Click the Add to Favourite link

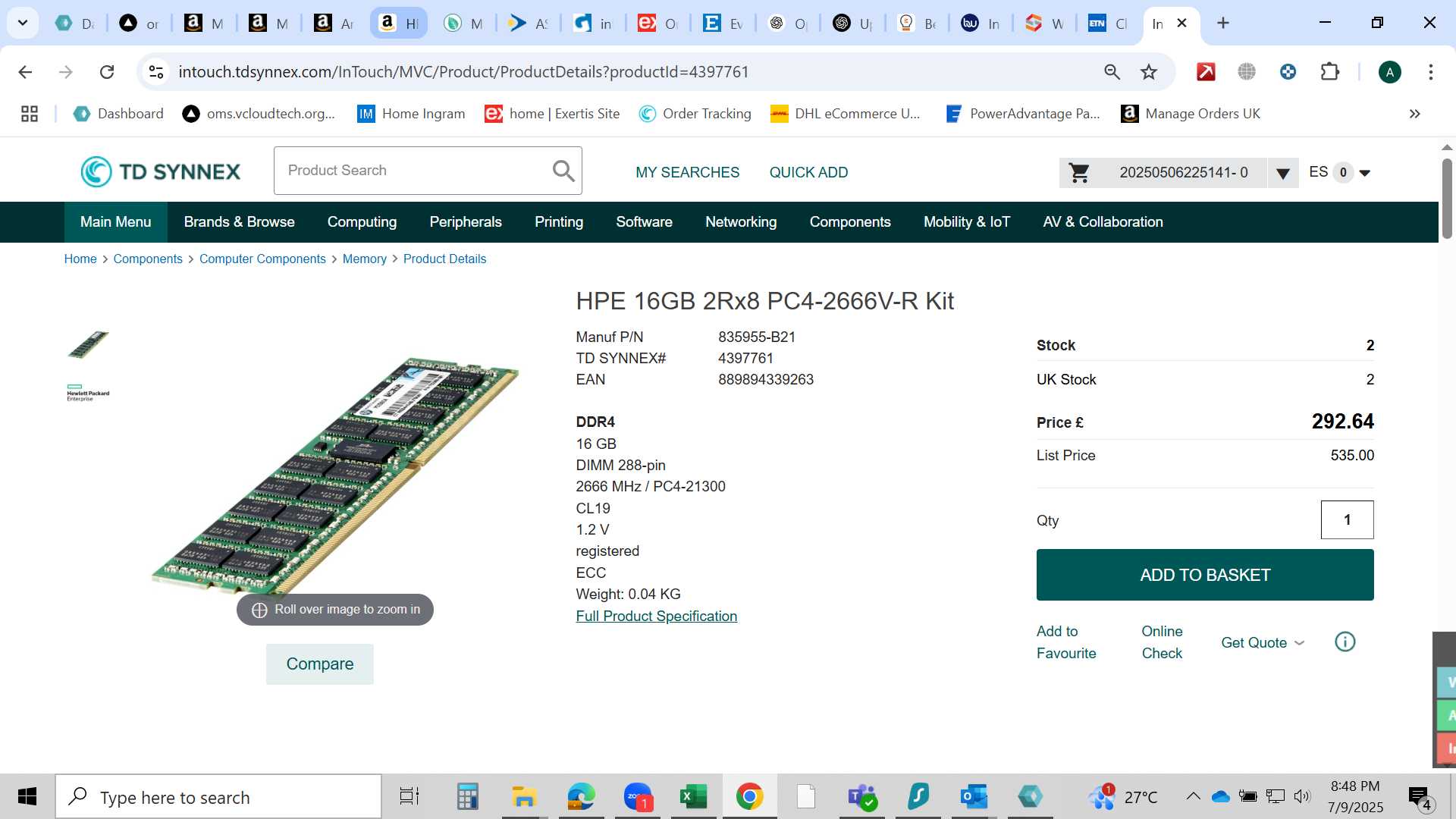pyautogui.click(x=1065, y=642)
